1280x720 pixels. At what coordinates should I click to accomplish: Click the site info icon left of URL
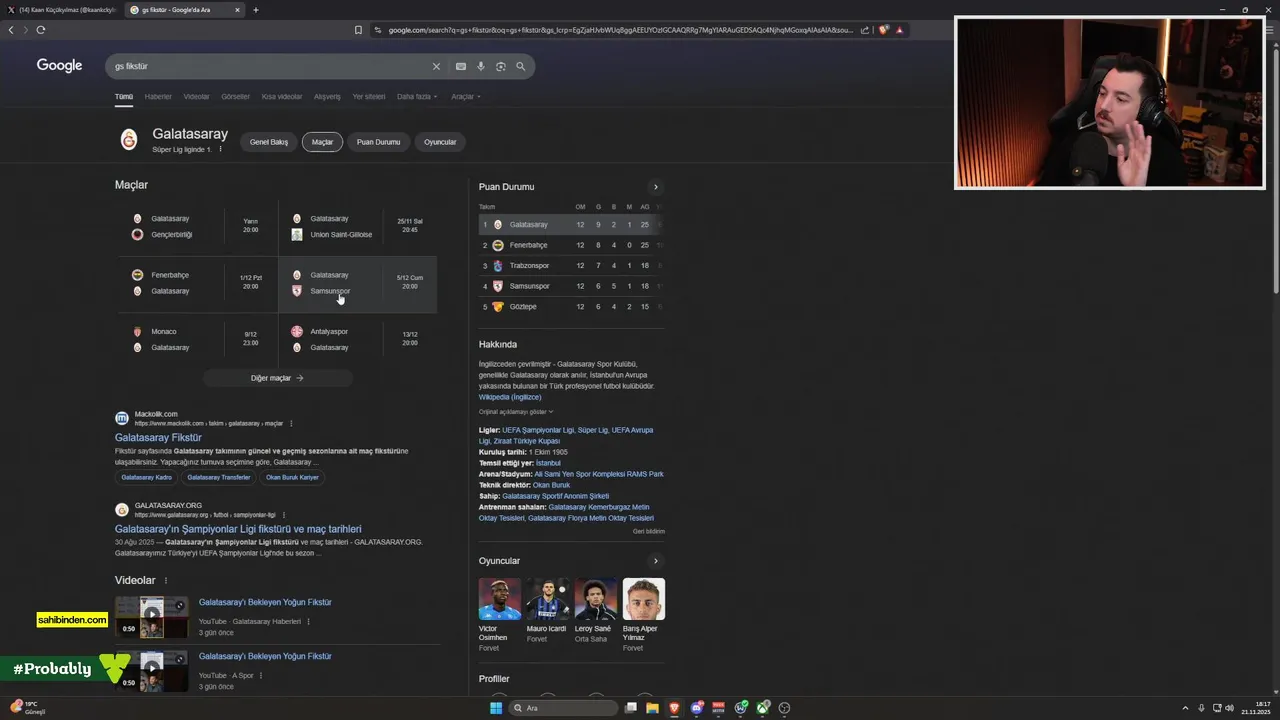(x=378, y=30)
